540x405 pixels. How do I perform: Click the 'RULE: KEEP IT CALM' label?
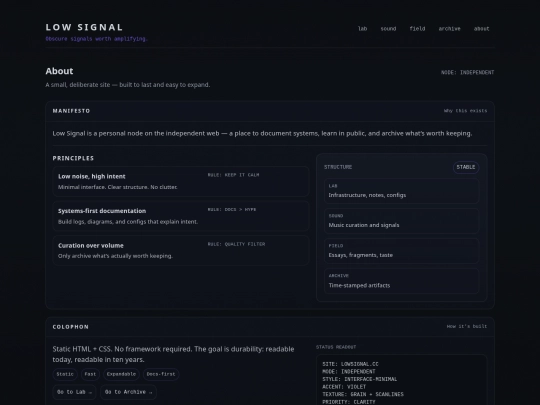(x=233, y=175)
